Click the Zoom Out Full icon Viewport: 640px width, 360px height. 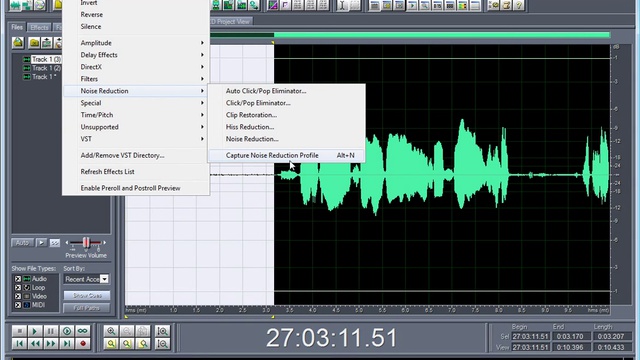(x=143, y=331)
